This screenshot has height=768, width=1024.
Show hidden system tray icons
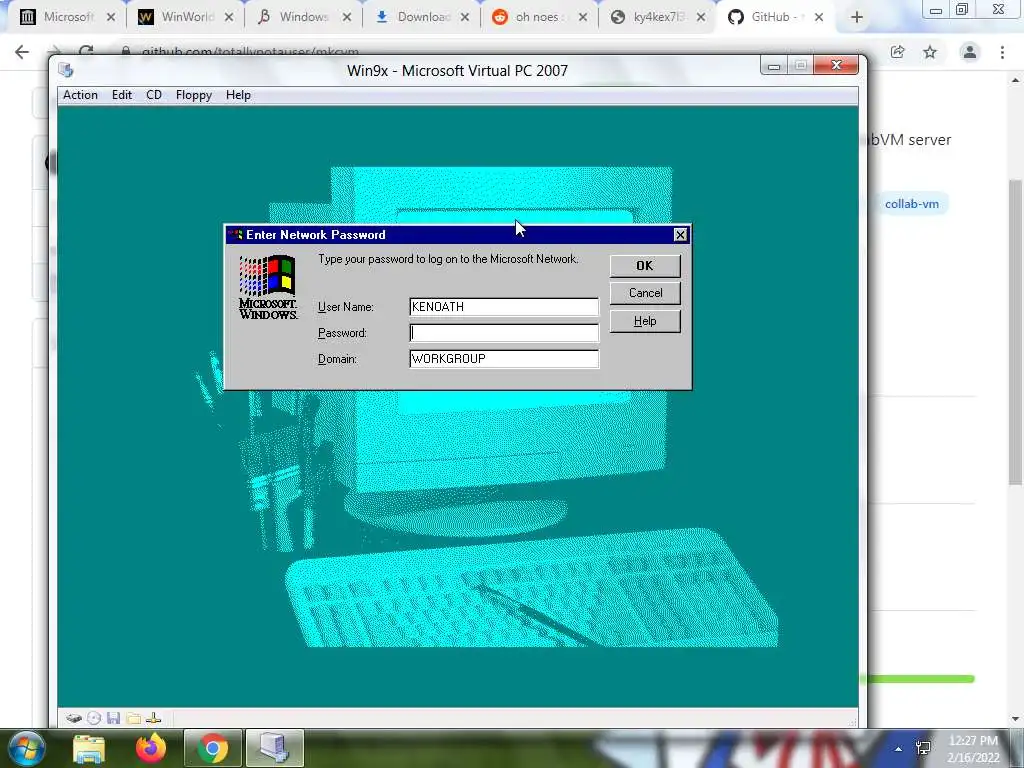(898, 749)
